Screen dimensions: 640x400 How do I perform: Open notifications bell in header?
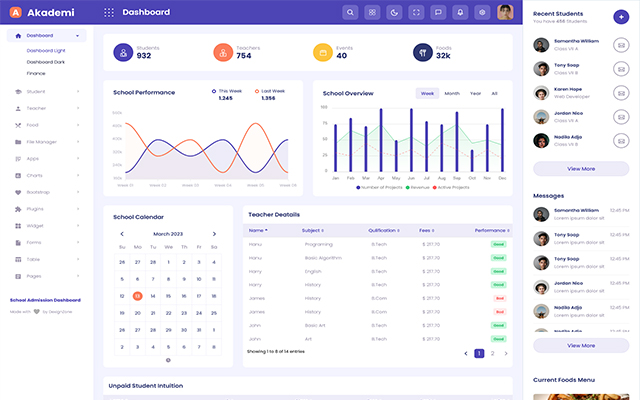(x=460, y=13)
